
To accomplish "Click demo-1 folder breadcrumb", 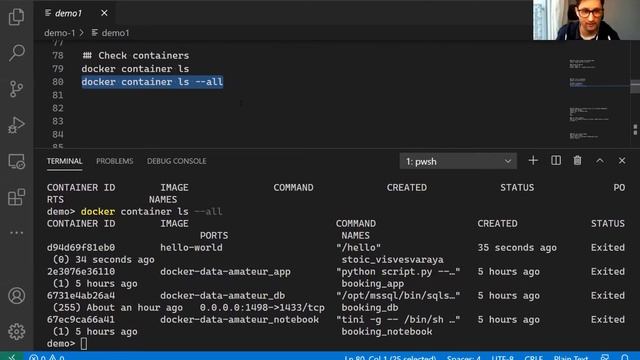I will [60, 33].
